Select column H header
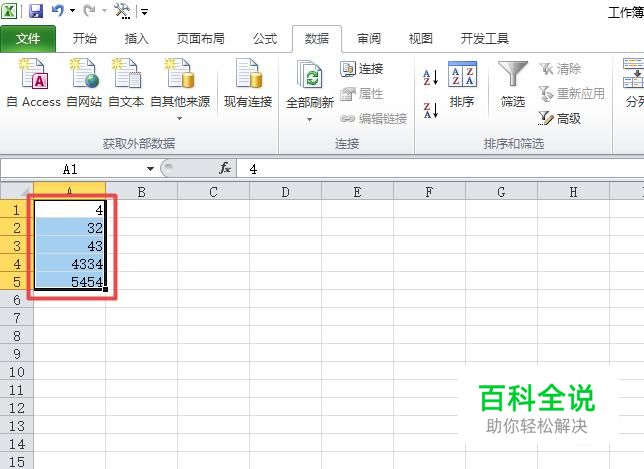644x469 pixels. (573, 191)
